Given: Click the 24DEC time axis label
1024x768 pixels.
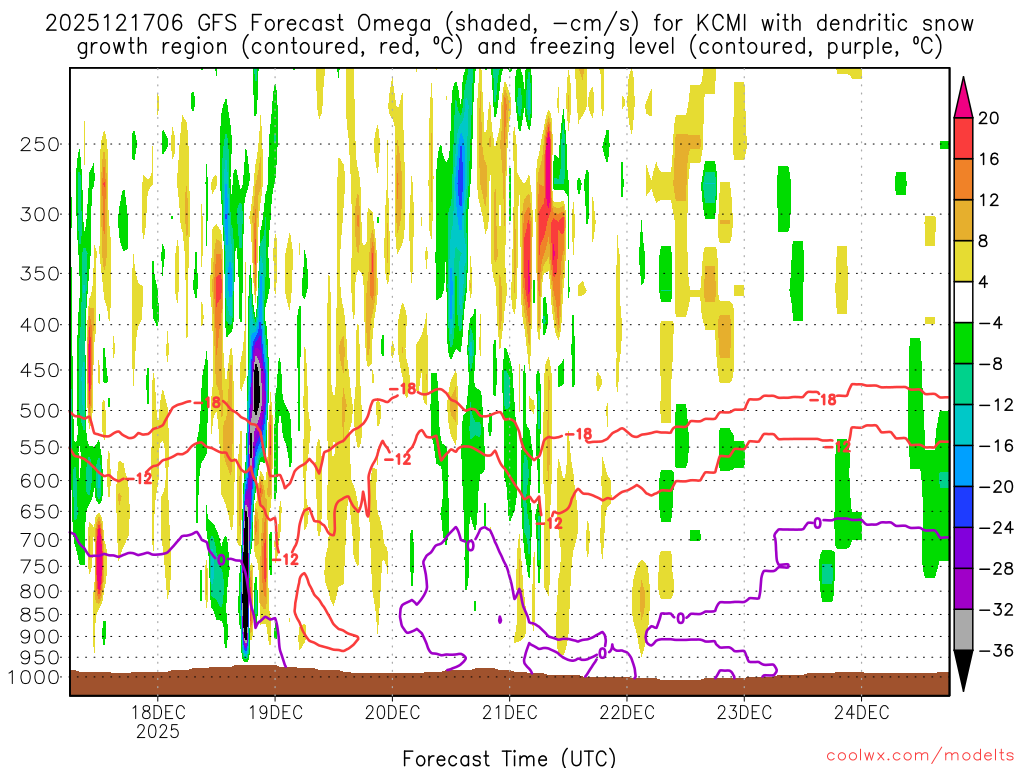Looking at the screenshot, I should coord(861,712).
